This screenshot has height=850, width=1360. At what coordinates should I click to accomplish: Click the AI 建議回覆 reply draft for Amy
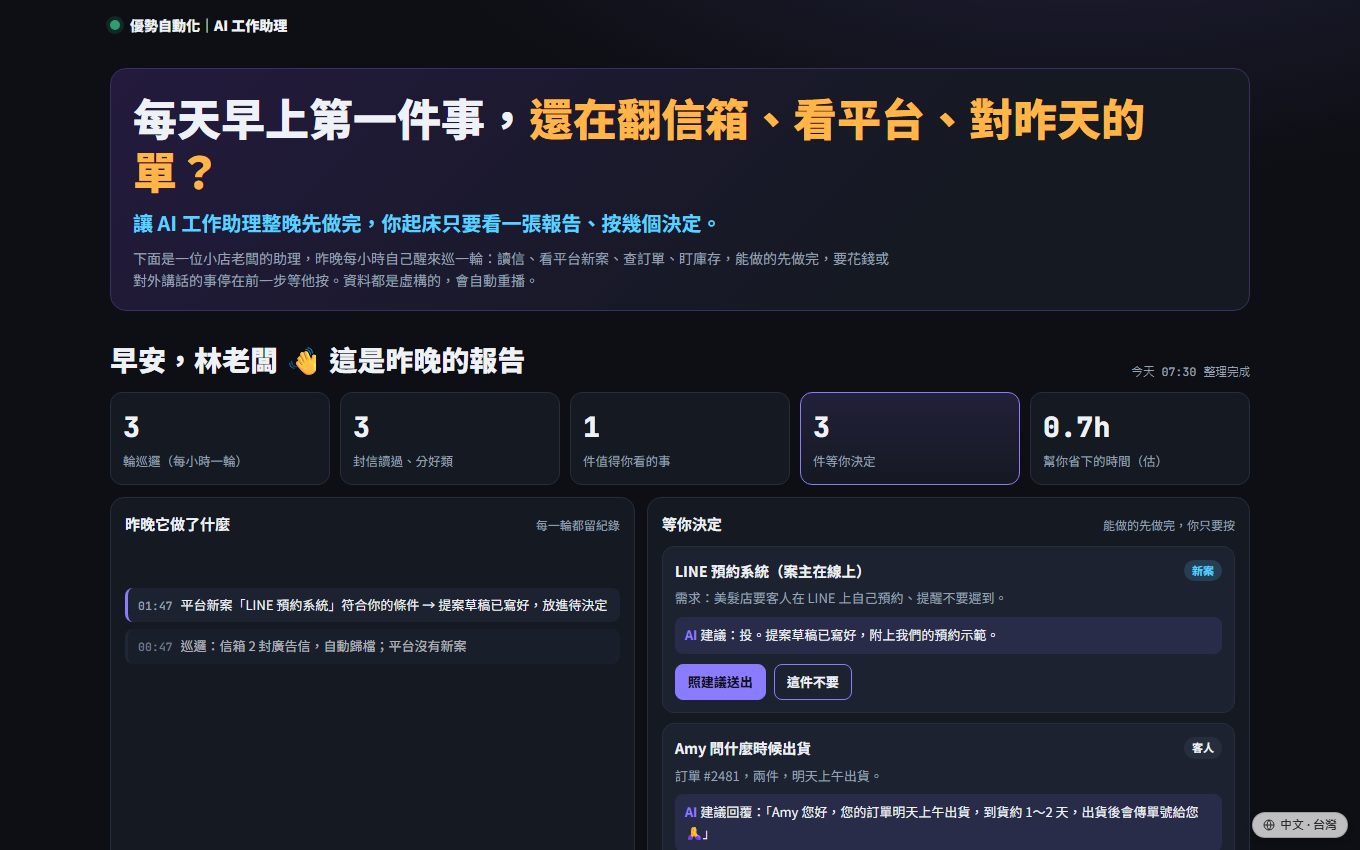(948, 822)
